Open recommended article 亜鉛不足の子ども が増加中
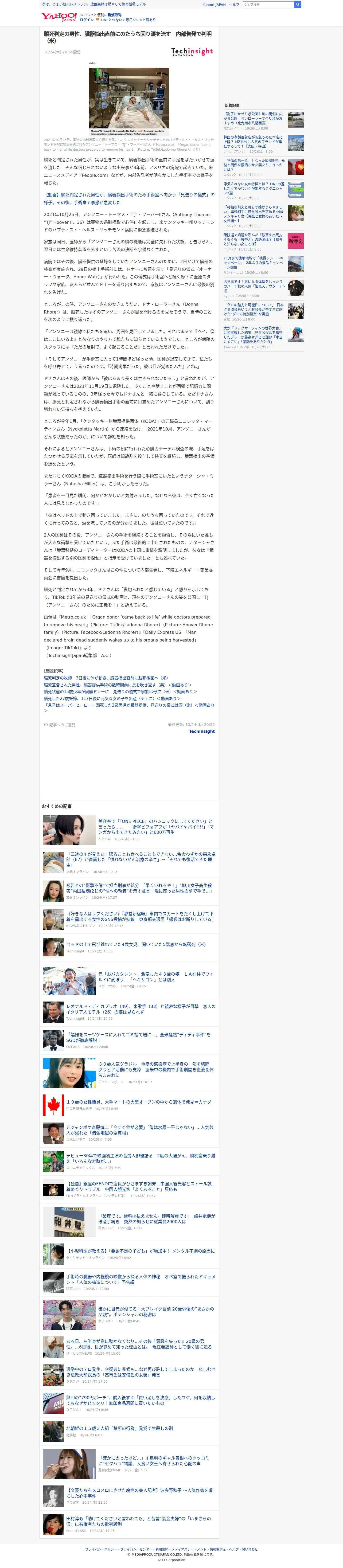The width and height of the screenshot is (343, 1568). 140,1251
